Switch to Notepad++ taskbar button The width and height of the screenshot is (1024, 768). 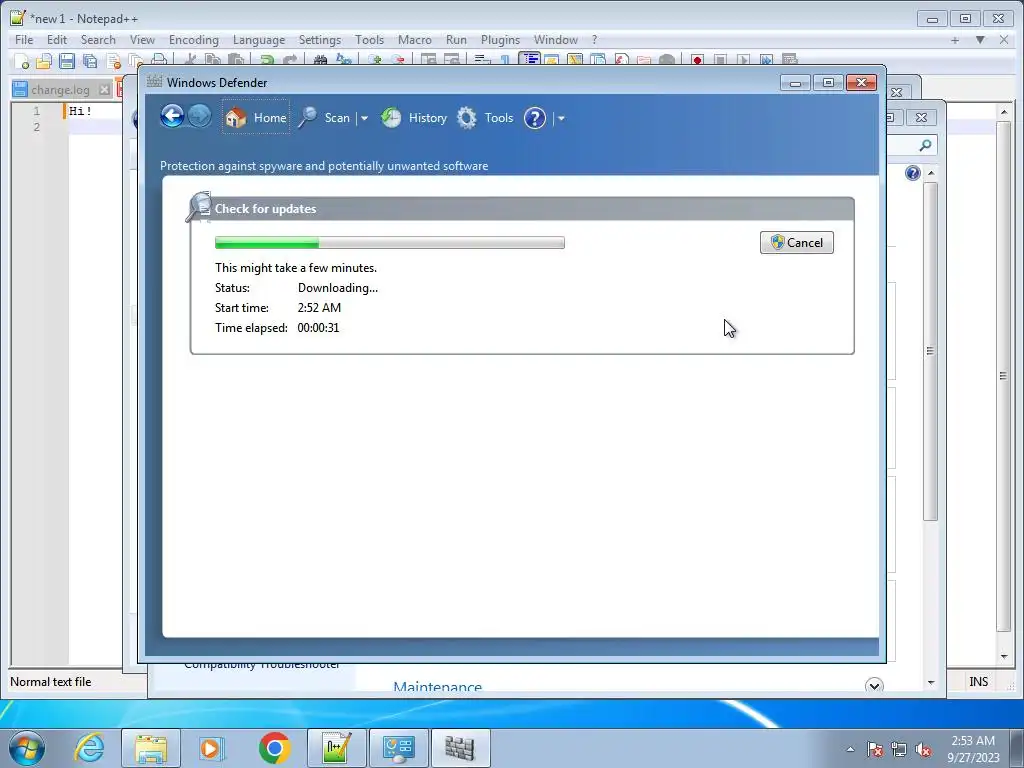coord(336,748)
